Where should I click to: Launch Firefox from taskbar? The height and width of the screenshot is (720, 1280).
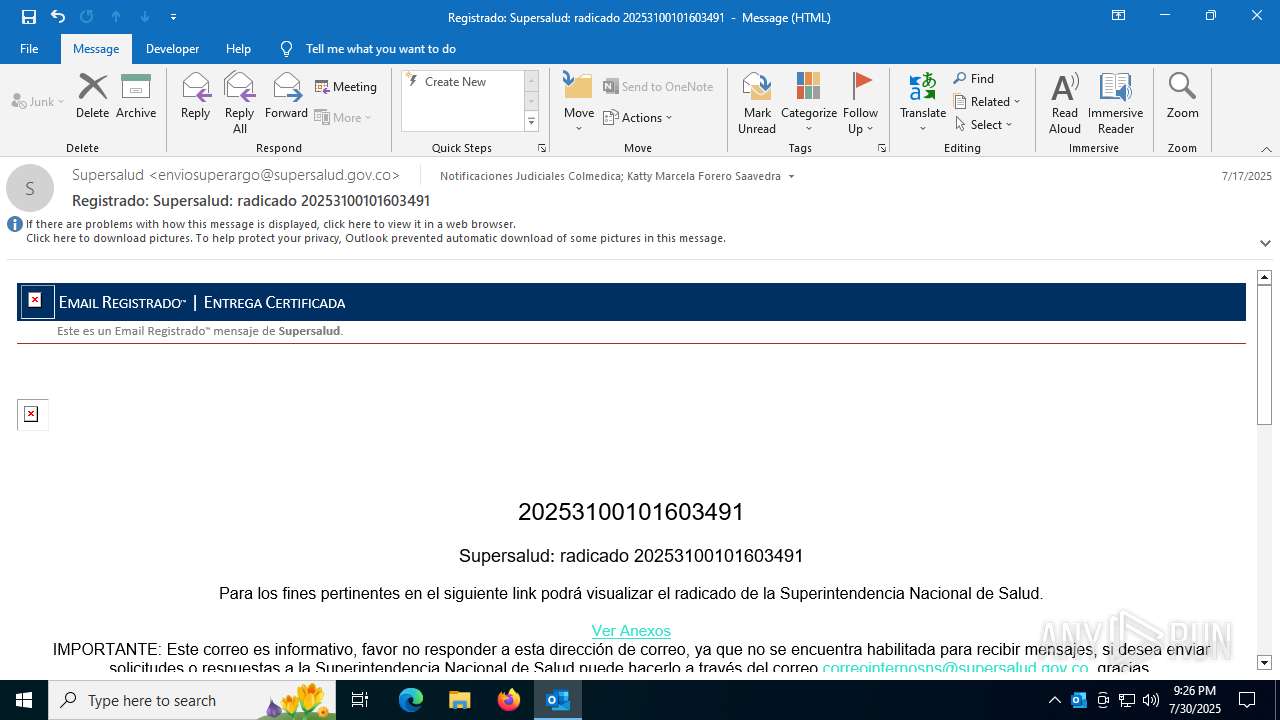509,700
